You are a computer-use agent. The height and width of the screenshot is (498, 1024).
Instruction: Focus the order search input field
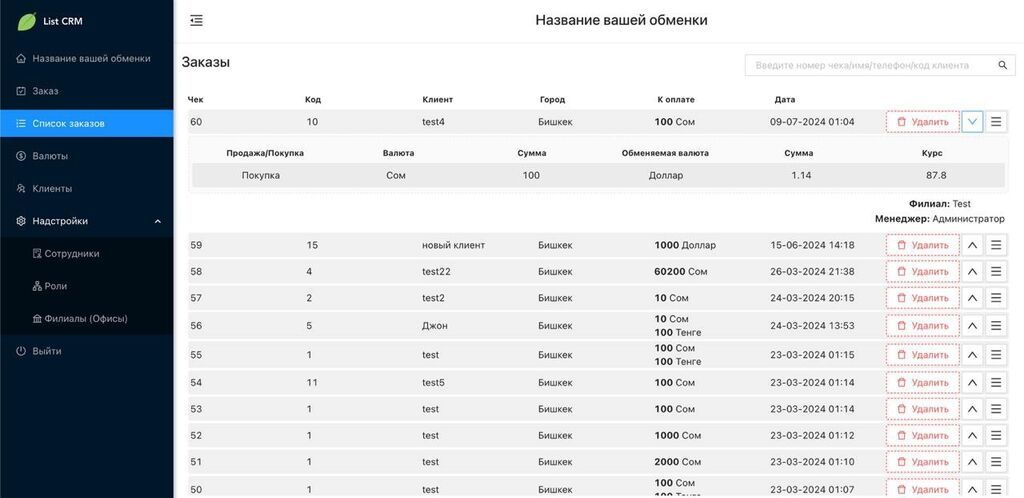[868, 65]
